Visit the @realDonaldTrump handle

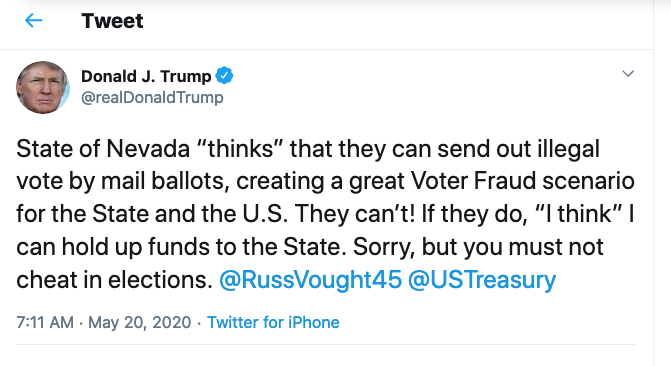click(x=152, y=98)
